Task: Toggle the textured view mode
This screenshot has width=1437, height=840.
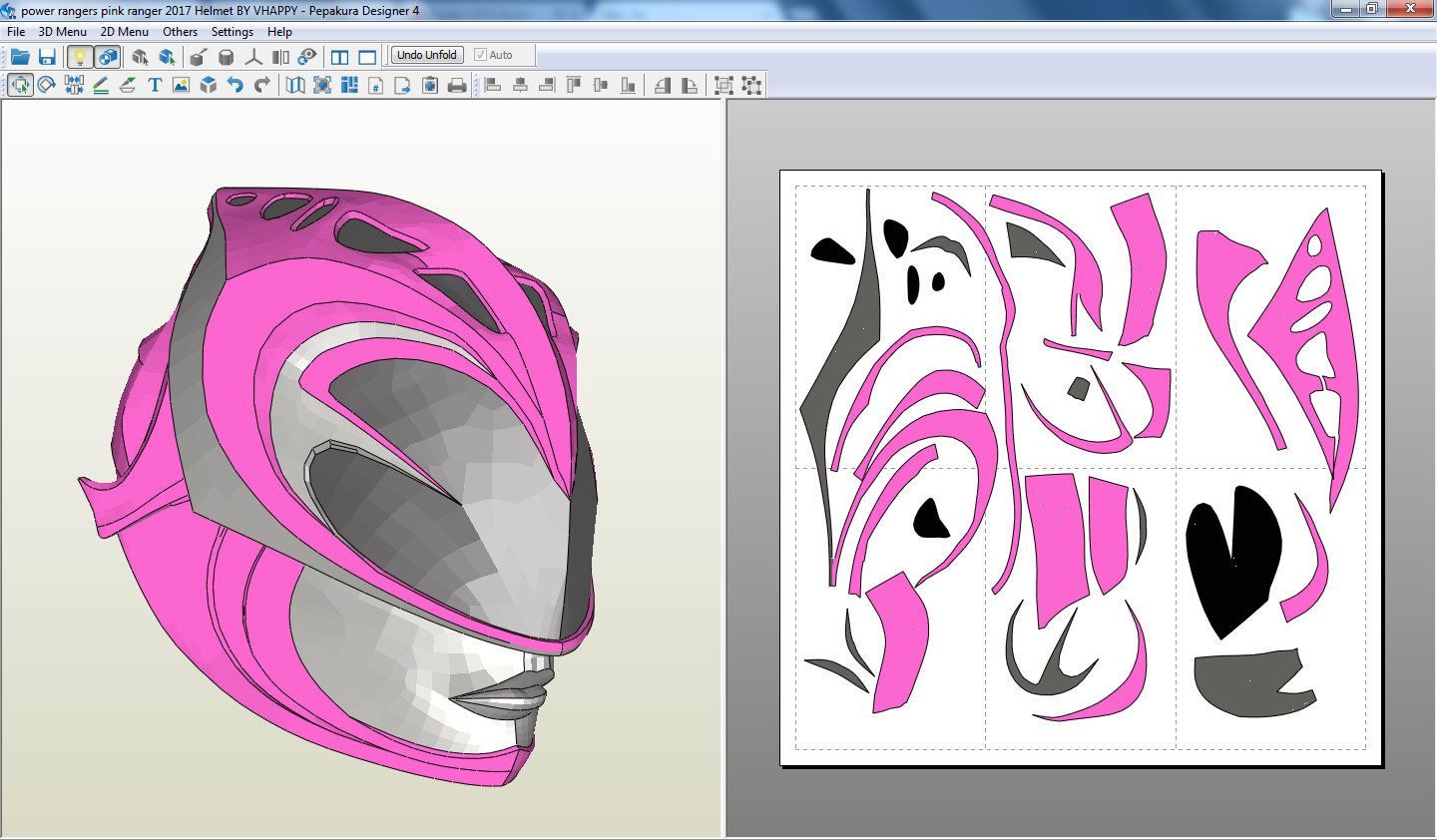Action: pos(108,57)
